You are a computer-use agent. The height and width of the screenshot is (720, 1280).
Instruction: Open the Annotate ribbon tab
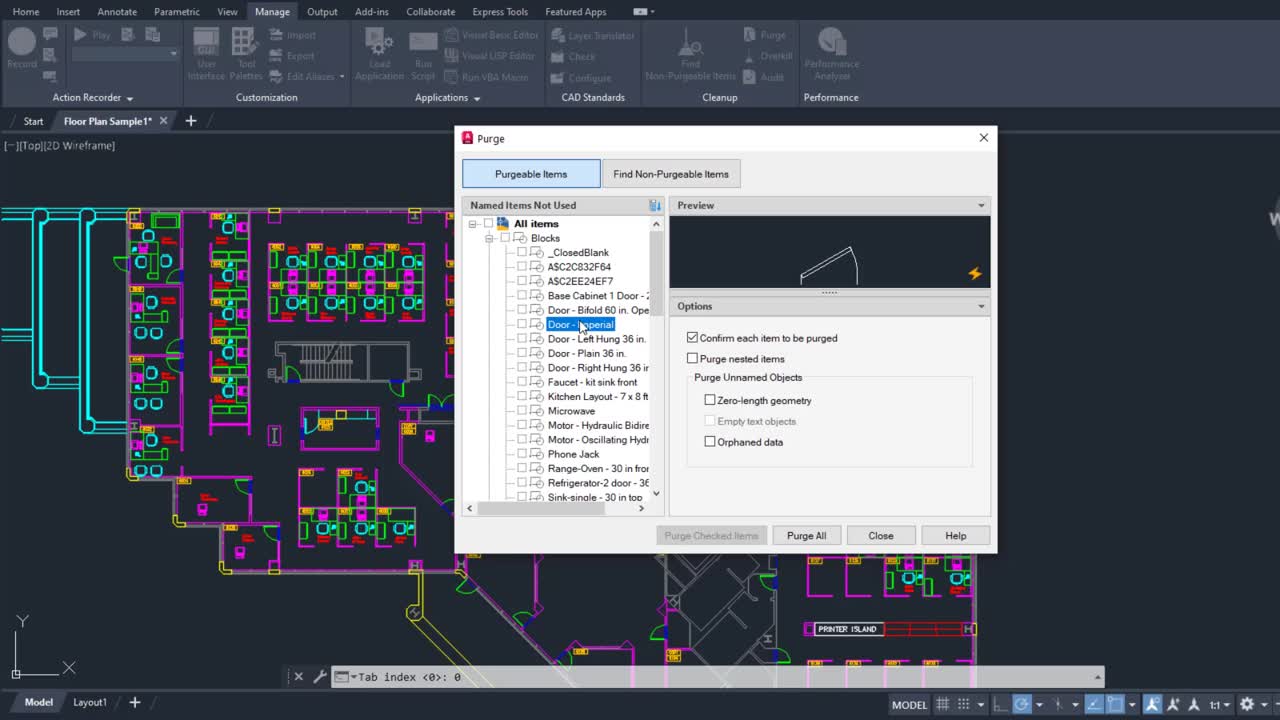(x=117, y=12)
